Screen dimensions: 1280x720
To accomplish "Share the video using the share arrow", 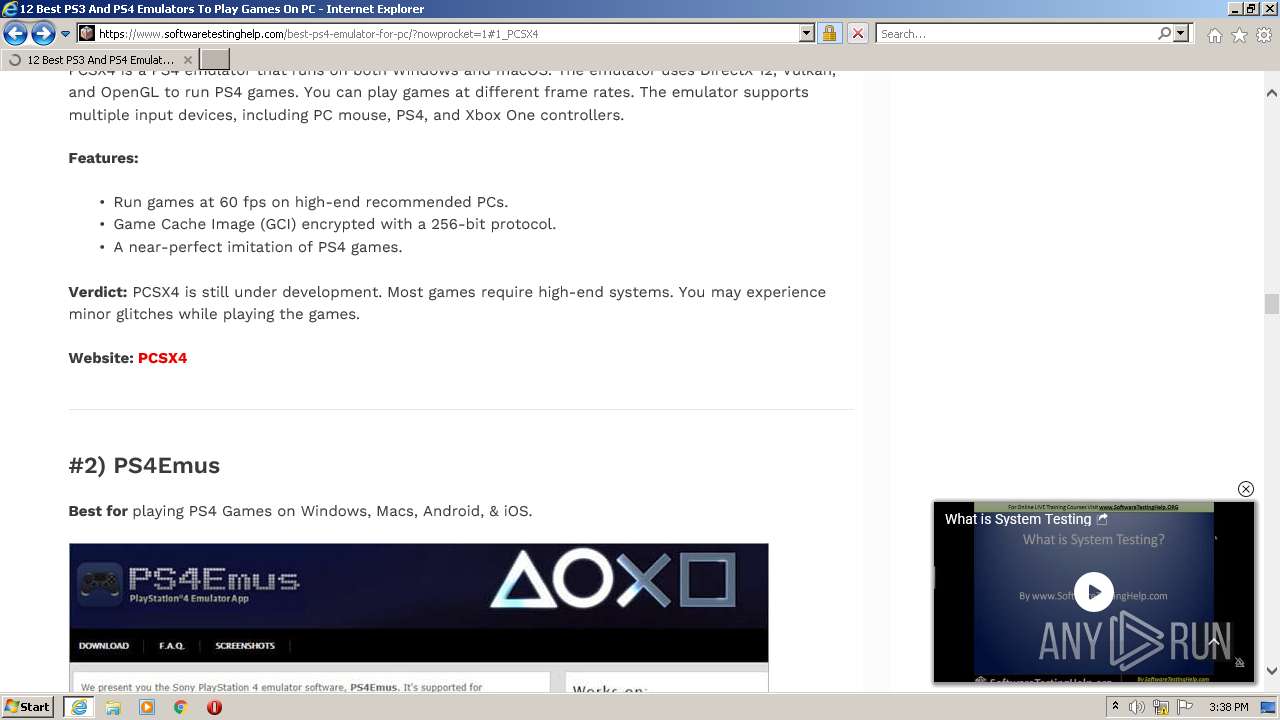I will [1102, 519].
